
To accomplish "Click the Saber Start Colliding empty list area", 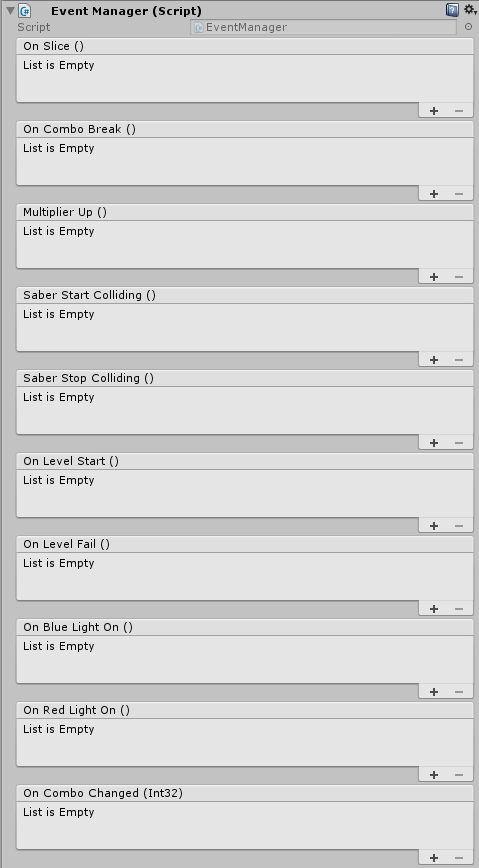I will [x=245, y=327].
